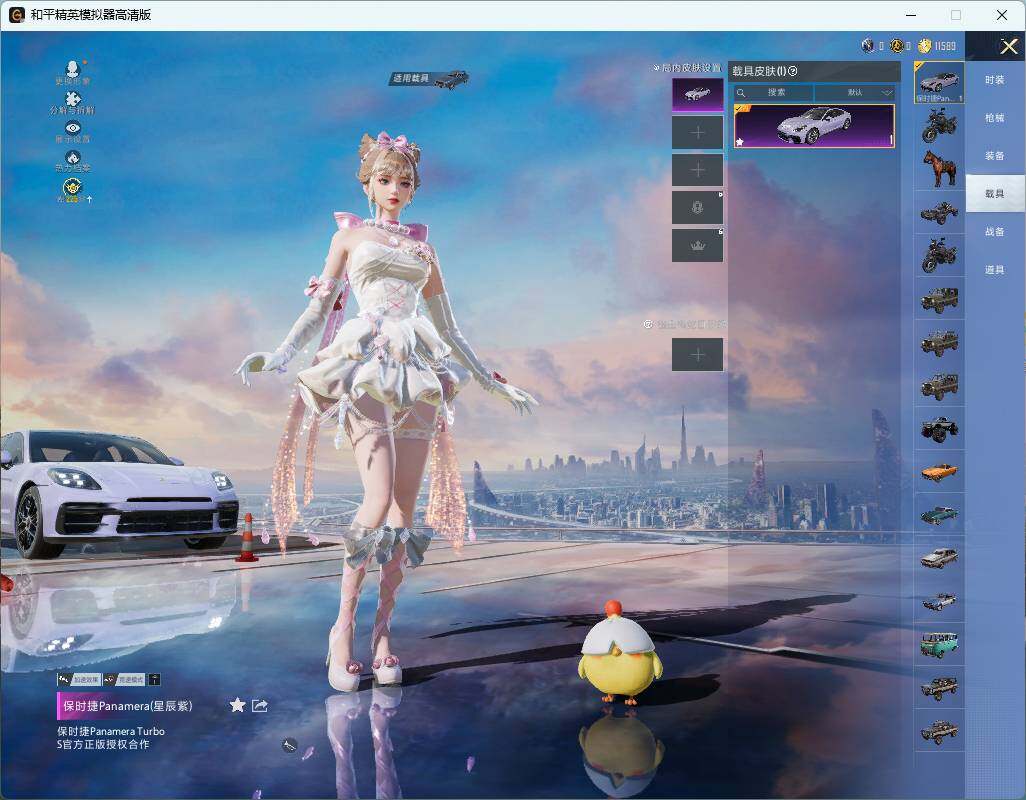Add a skin to the second empty plus slot
Screen dimensions: 1026x800
point(698,170)
